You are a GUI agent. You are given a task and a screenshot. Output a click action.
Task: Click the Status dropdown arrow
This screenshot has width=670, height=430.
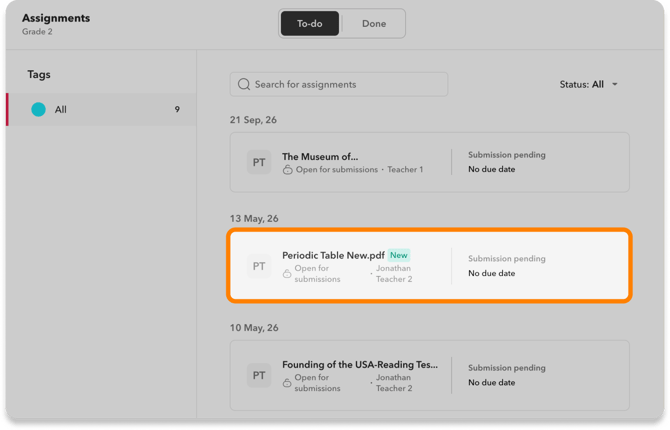pyautogui.click(x=614, y=84)
